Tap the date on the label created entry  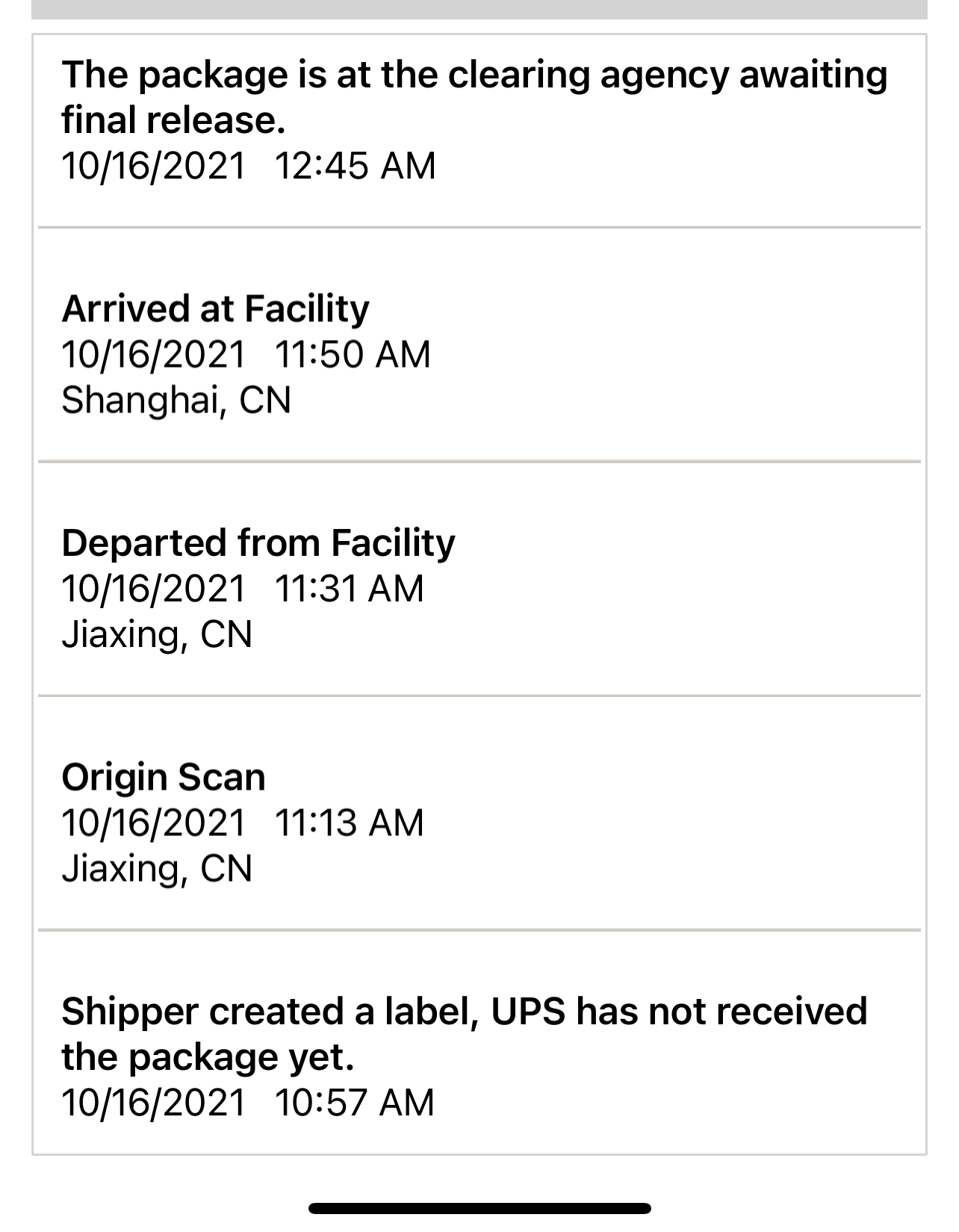tap(153, 1103)
